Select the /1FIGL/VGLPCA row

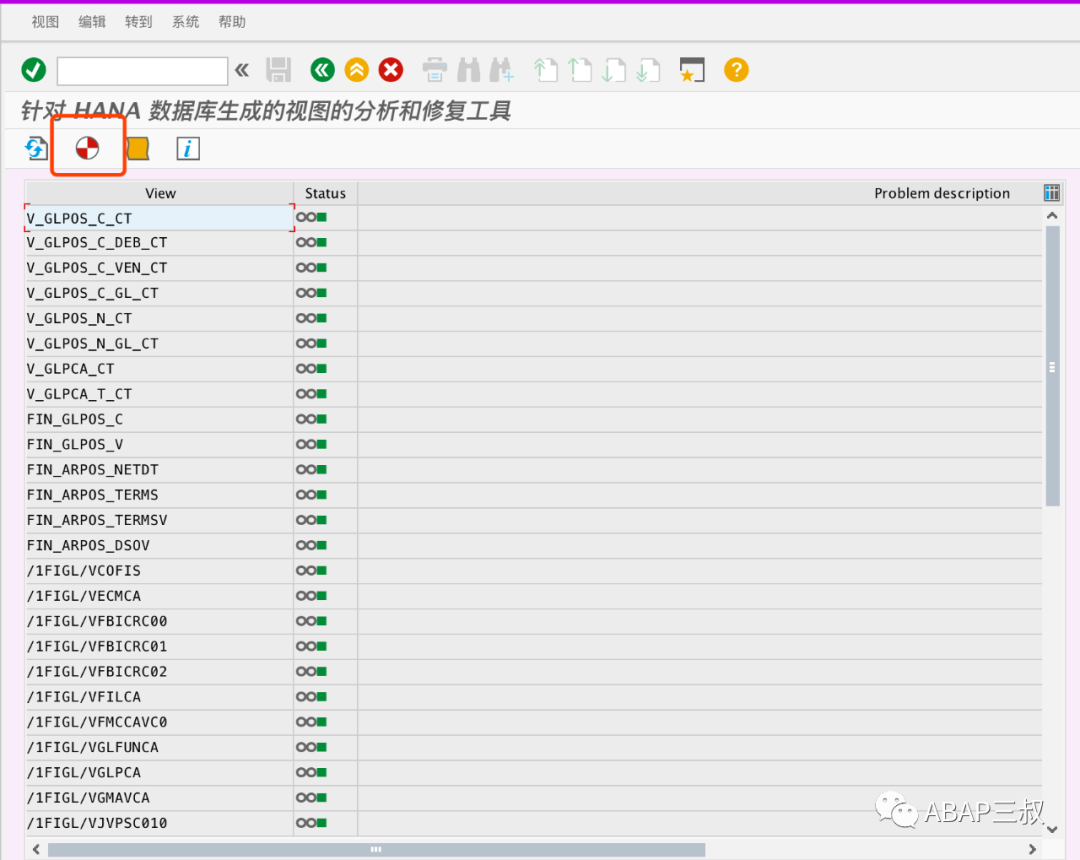pyautogui.click(x=533, y=773)
